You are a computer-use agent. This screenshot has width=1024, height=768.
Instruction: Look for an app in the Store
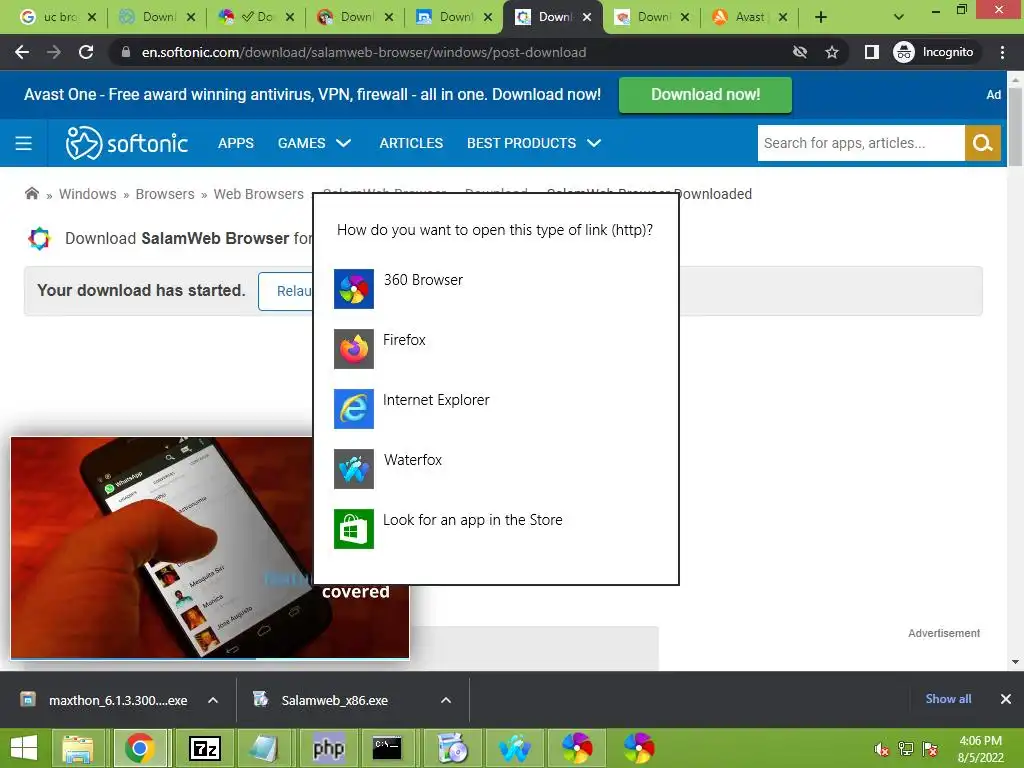click(x=495, y=528)
